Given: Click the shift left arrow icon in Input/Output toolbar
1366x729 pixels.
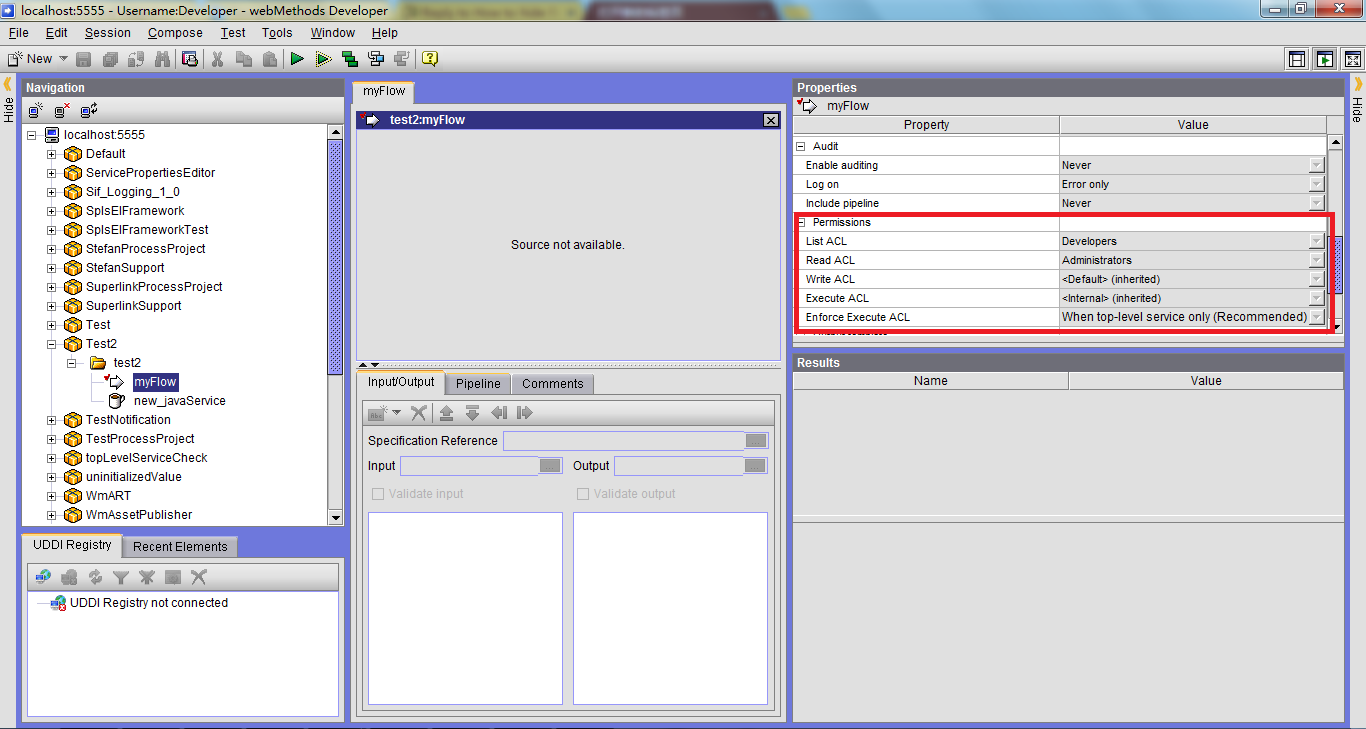Looking at the screenshot, I should [499, 413].
